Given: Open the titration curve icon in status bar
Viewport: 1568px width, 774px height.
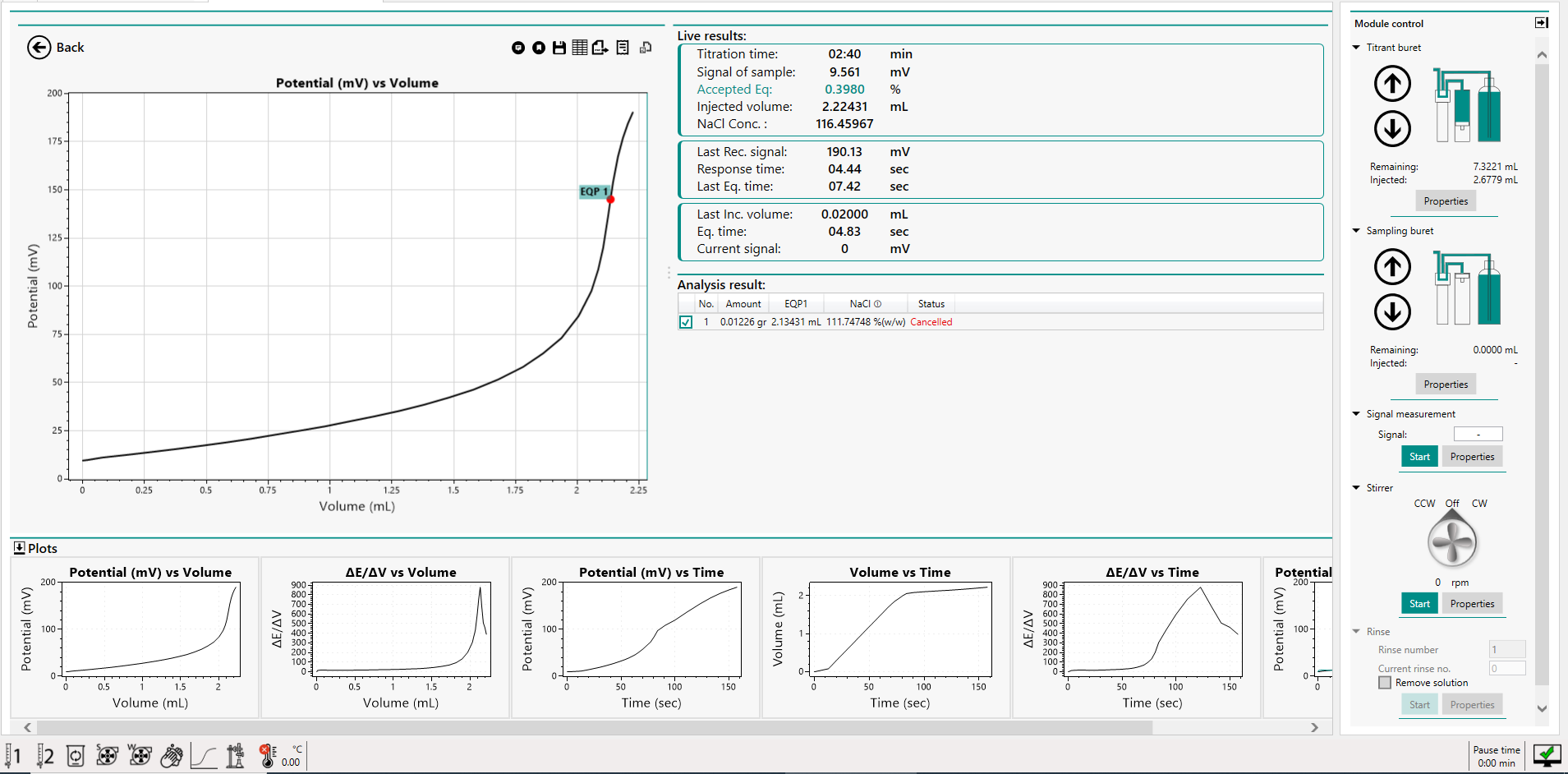Looking at the screenshot, I should point(204,756).
